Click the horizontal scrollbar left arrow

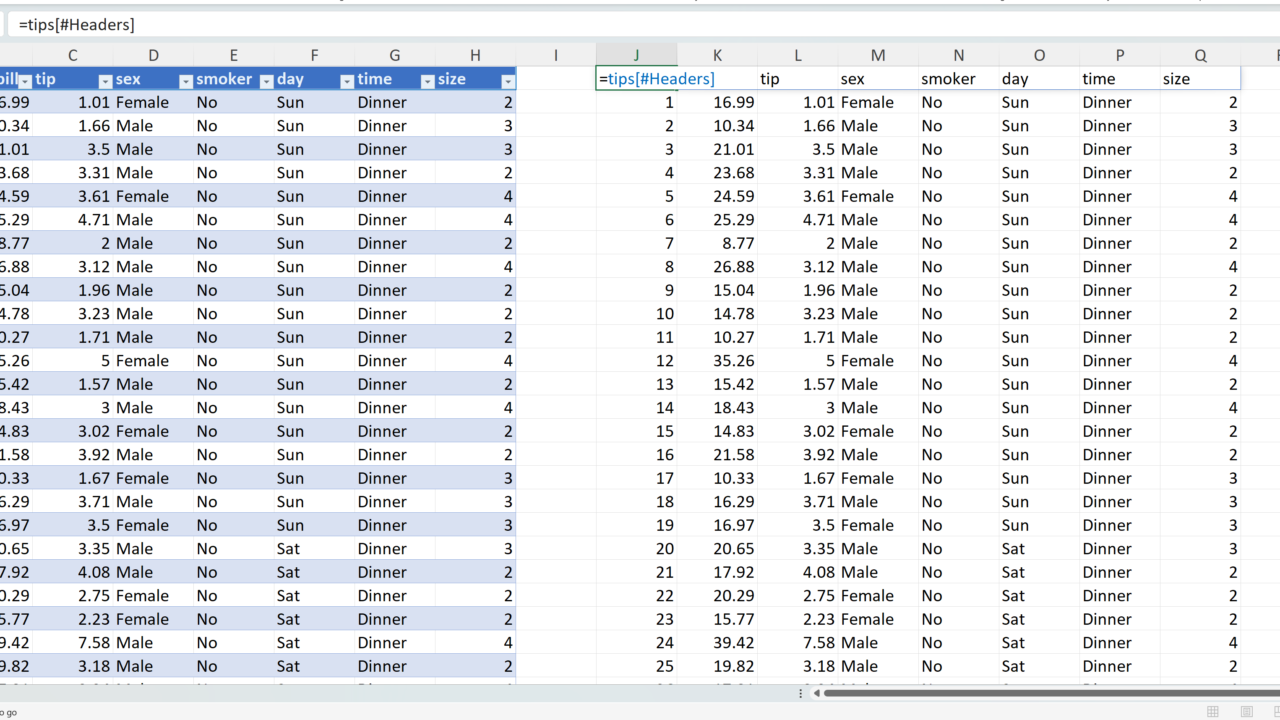click(817, 692)
